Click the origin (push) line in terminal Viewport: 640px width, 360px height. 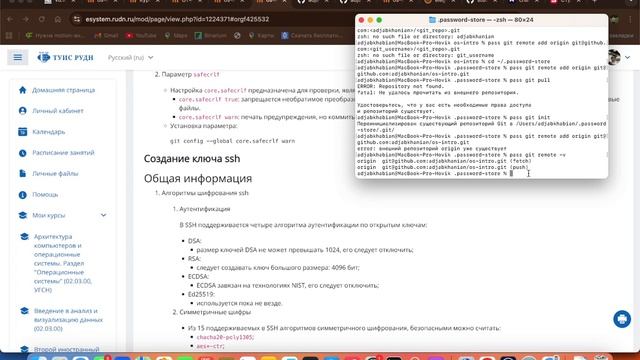(442, 167)
